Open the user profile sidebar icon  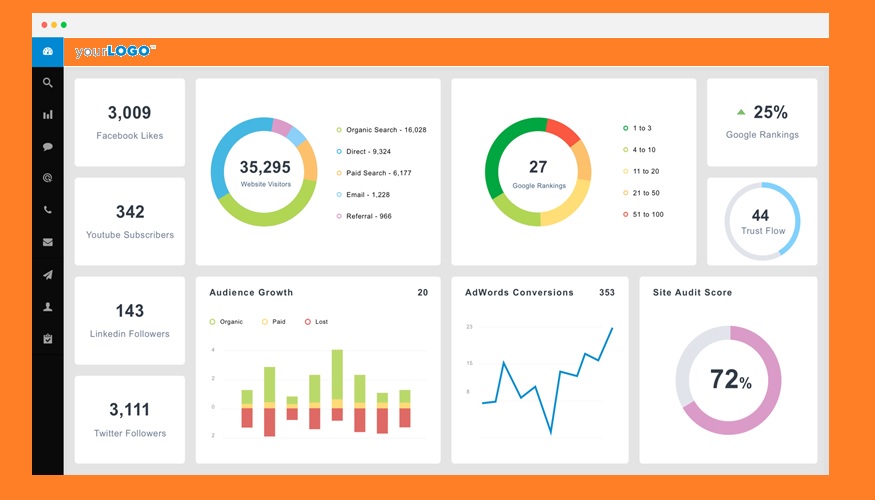pyautogui.click(x=47, y=307)
